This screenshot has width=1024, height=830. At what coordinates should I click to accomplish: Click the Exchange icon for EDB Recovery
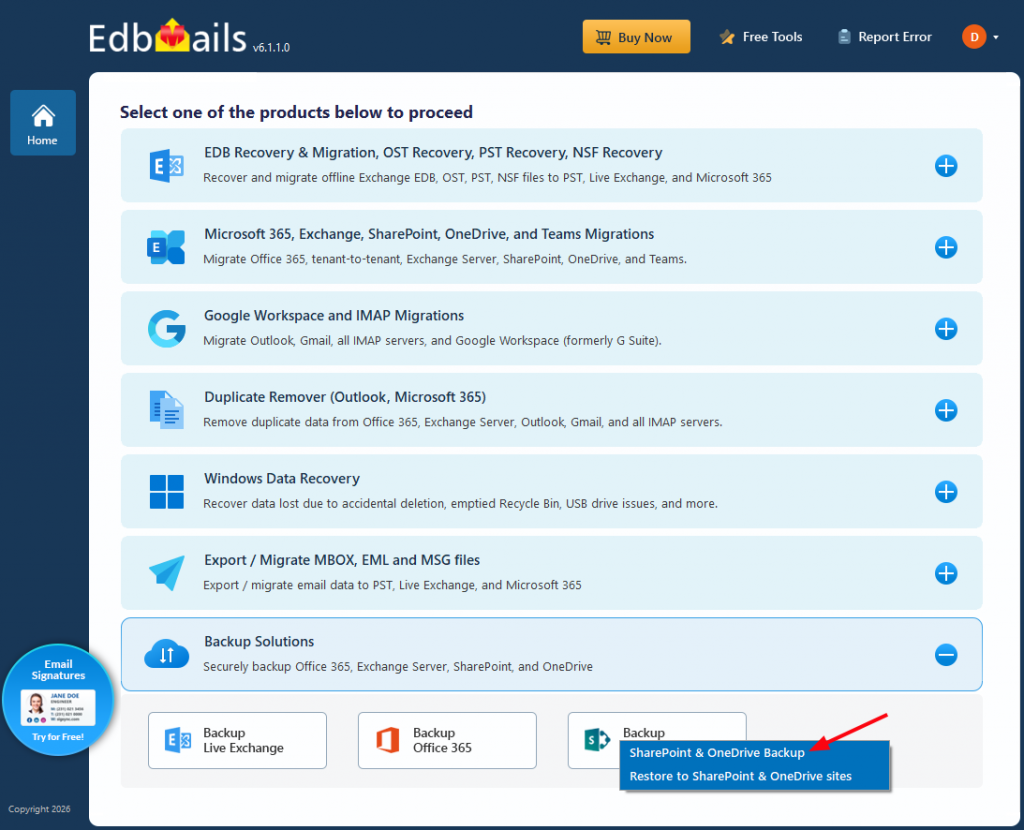167,166
